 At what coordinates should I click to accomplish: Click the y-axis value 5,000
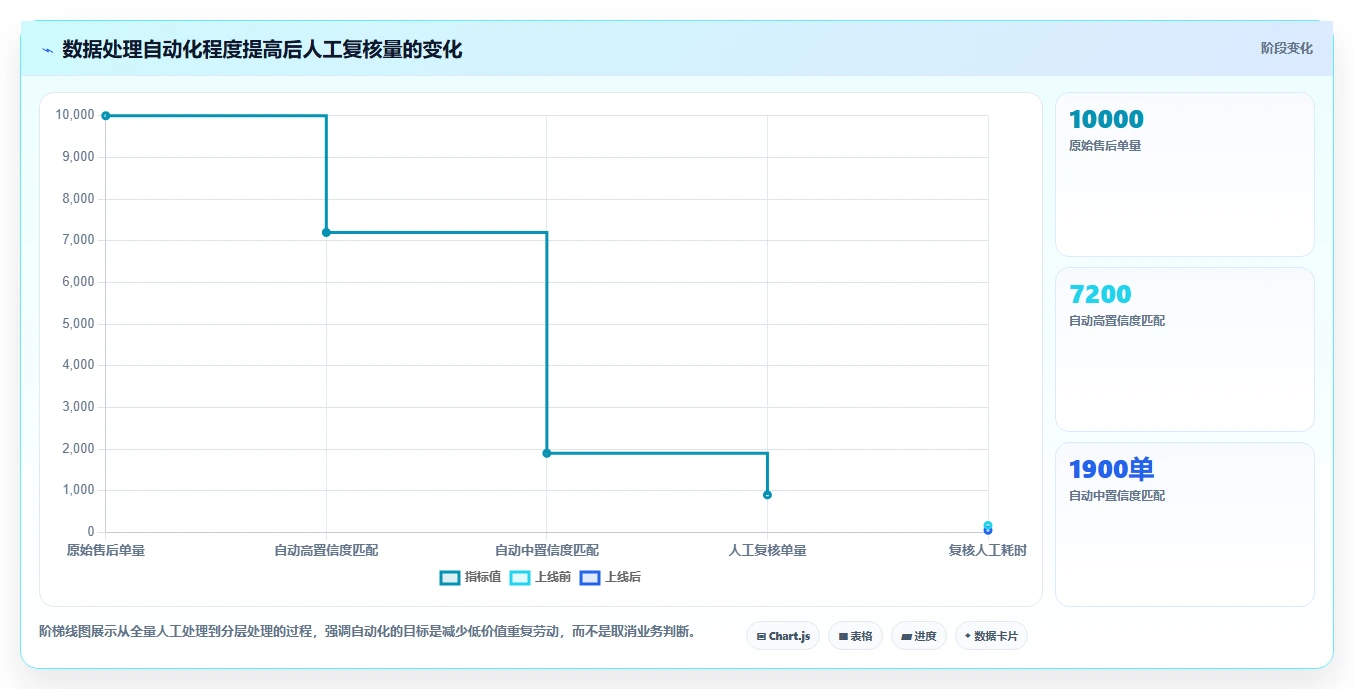(x=78, y=324)
